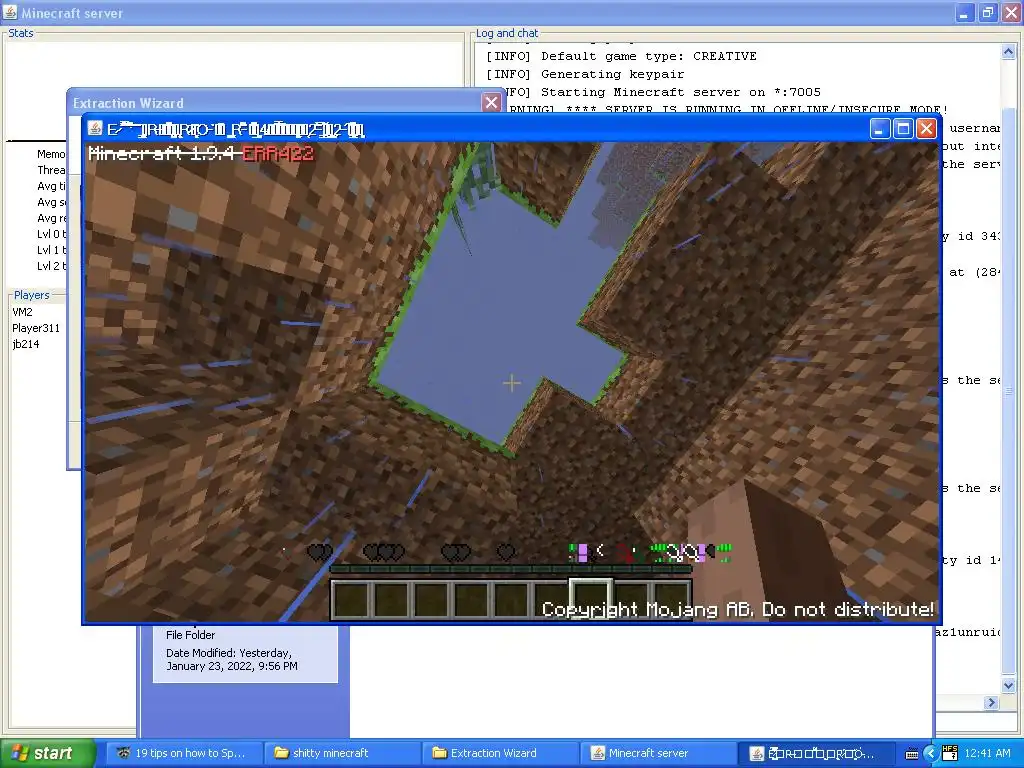Select the second hotbar slot in Minecraft
This screenshot has height=768, width=1024.
pos(391,600)
